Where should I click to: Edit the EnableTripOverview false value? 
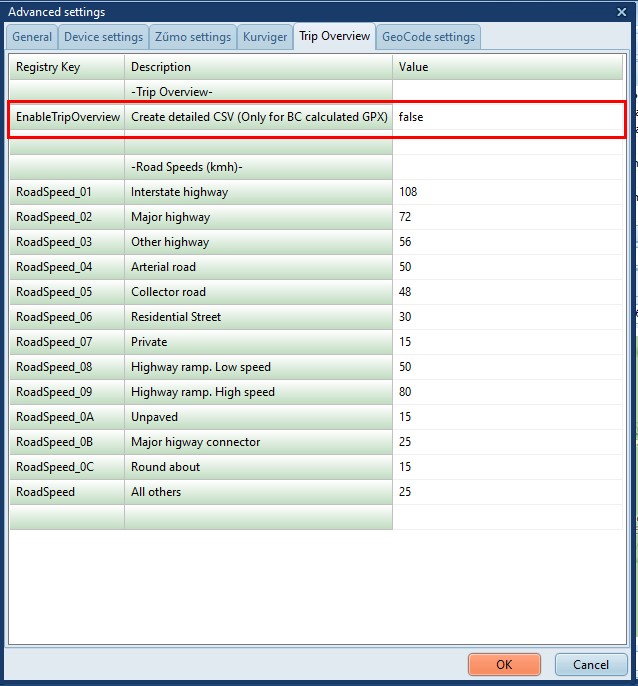(x=507, y=117)
